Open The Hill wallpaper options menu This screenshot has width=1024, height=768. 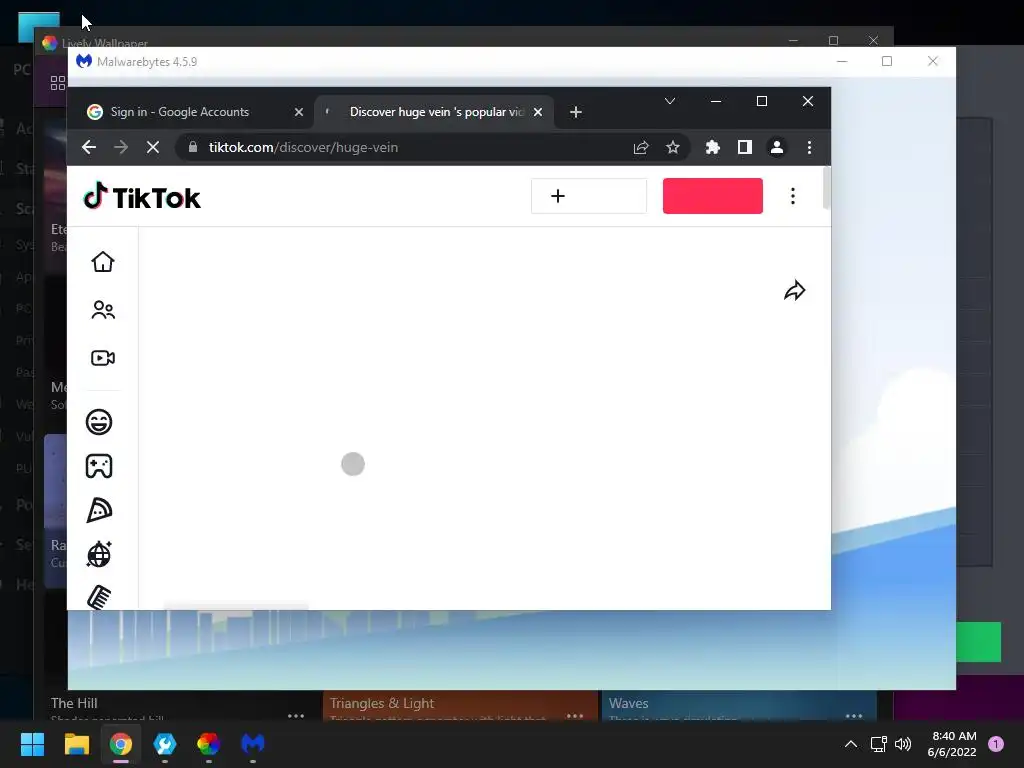pos(296,716)
